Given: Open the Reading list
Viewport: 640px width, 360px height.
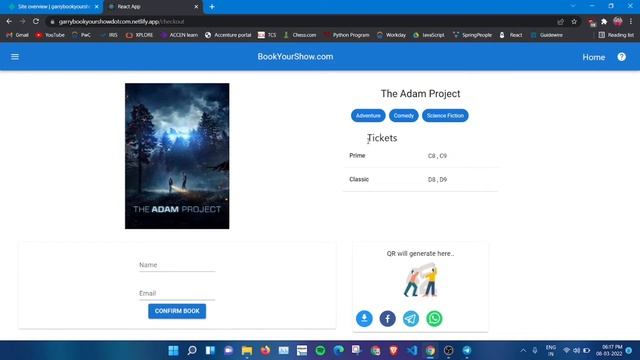Looking at the screenshot, I should click(616, 35).
